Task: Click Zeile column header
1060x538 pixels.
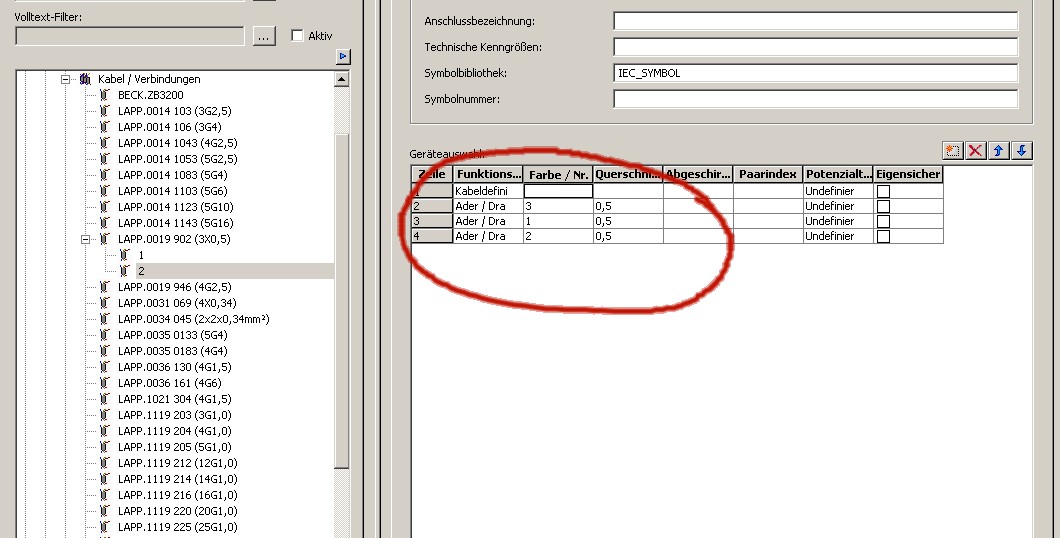Action: [432, 174]
